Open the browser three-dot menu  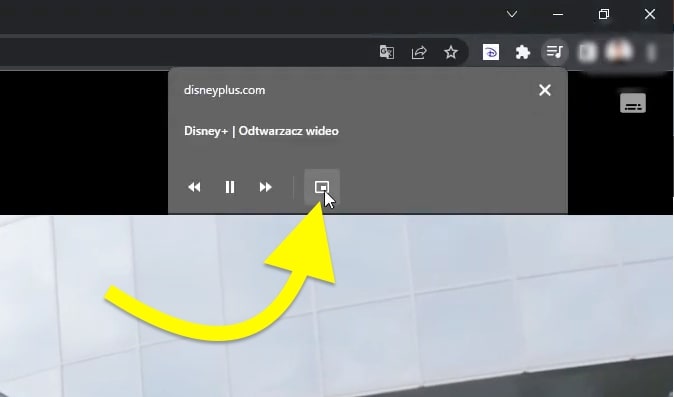click(652, 52)
